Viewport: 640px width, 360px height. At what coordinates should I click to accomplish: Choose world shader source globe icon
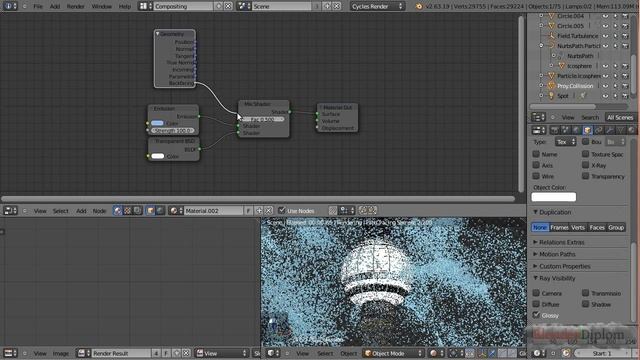pyautogui.click(x=160, y=211)
